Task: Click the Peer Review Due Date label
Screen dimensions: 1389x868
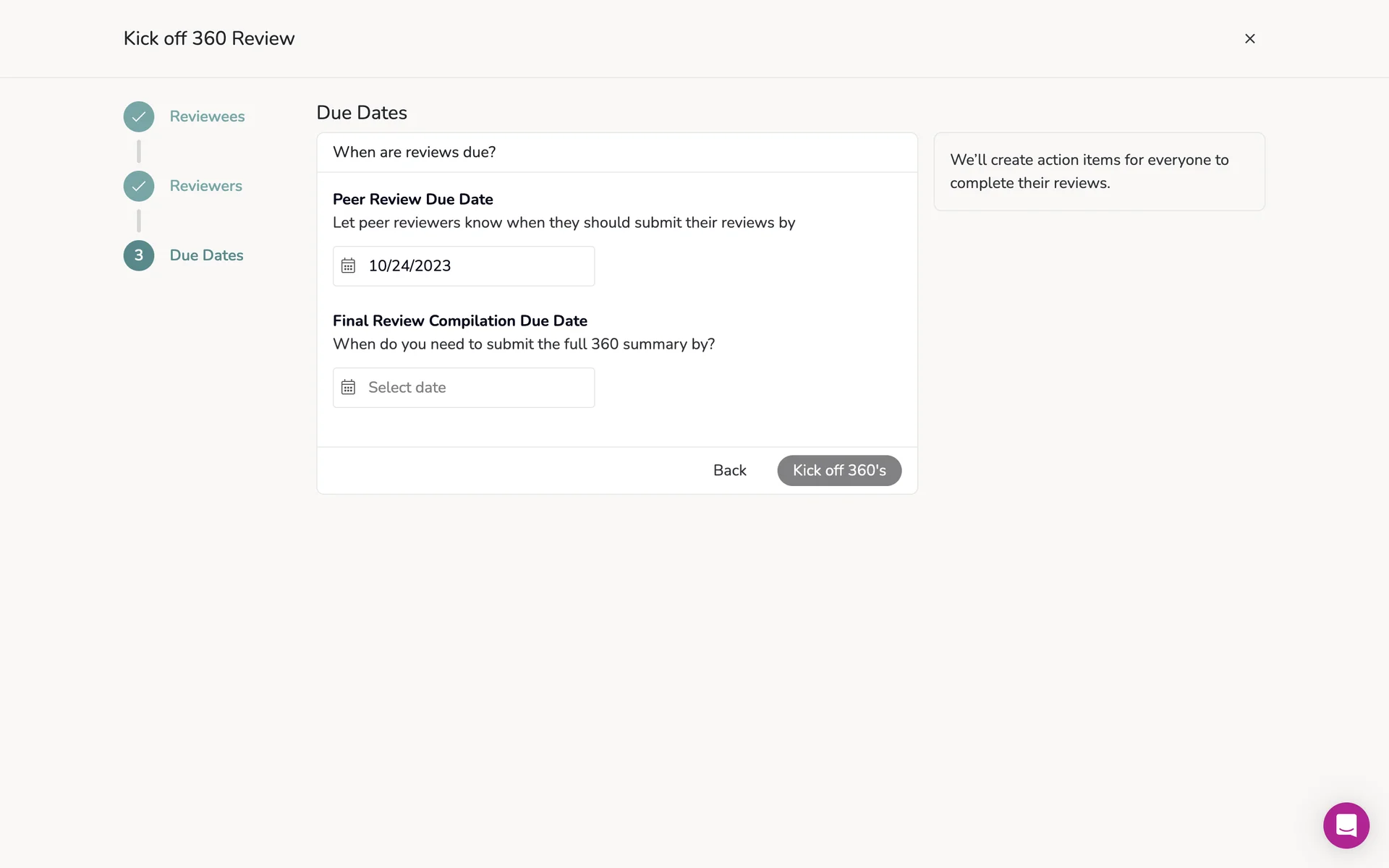Action: pos(413,199)
